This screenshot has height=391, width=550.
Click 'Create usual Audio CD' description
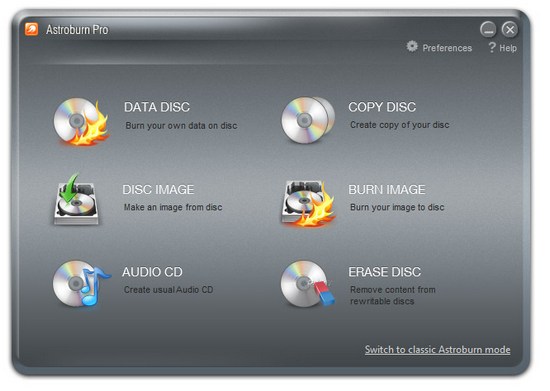point(168,290)
